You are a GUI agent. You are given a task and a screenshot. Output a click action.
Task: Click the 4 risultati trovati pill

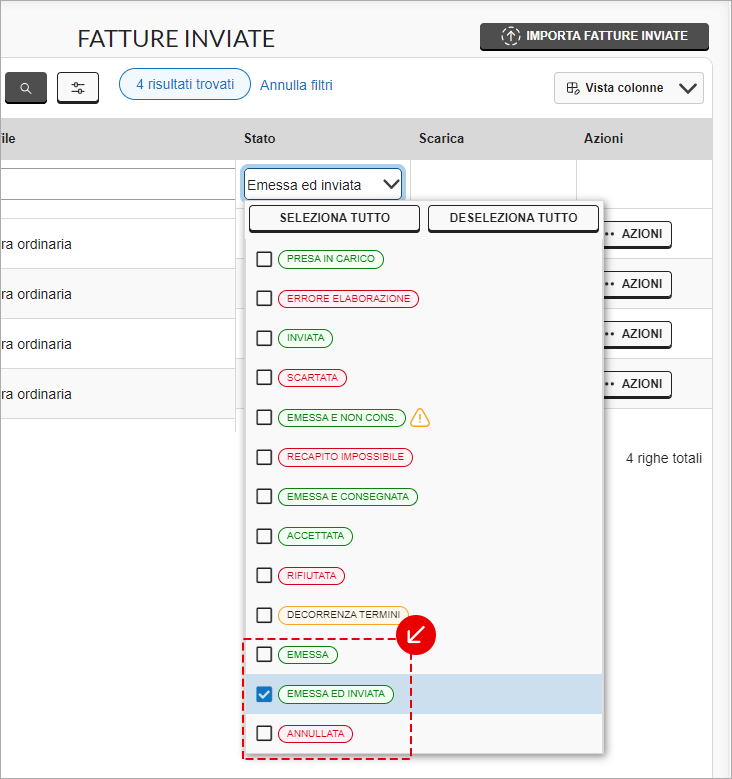coord(185,84)
